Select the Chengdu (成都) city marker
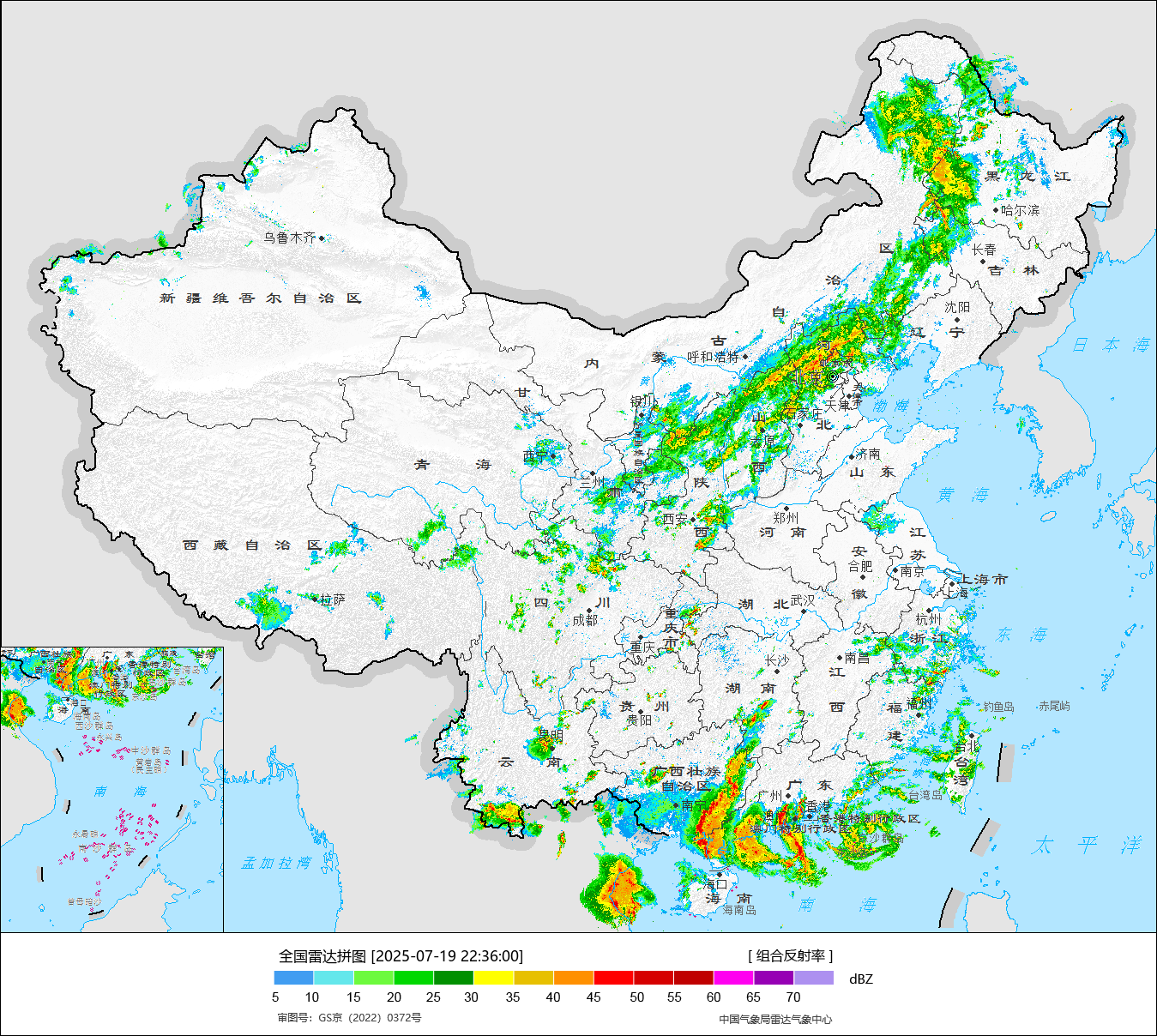The image size is (1157, 1036). 591,611
